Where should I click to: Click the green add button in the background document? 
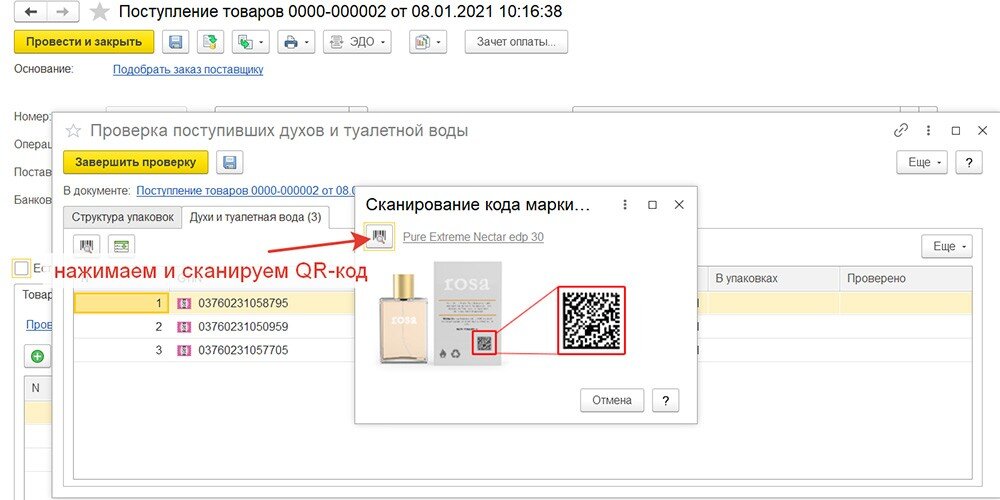(38, 357)
